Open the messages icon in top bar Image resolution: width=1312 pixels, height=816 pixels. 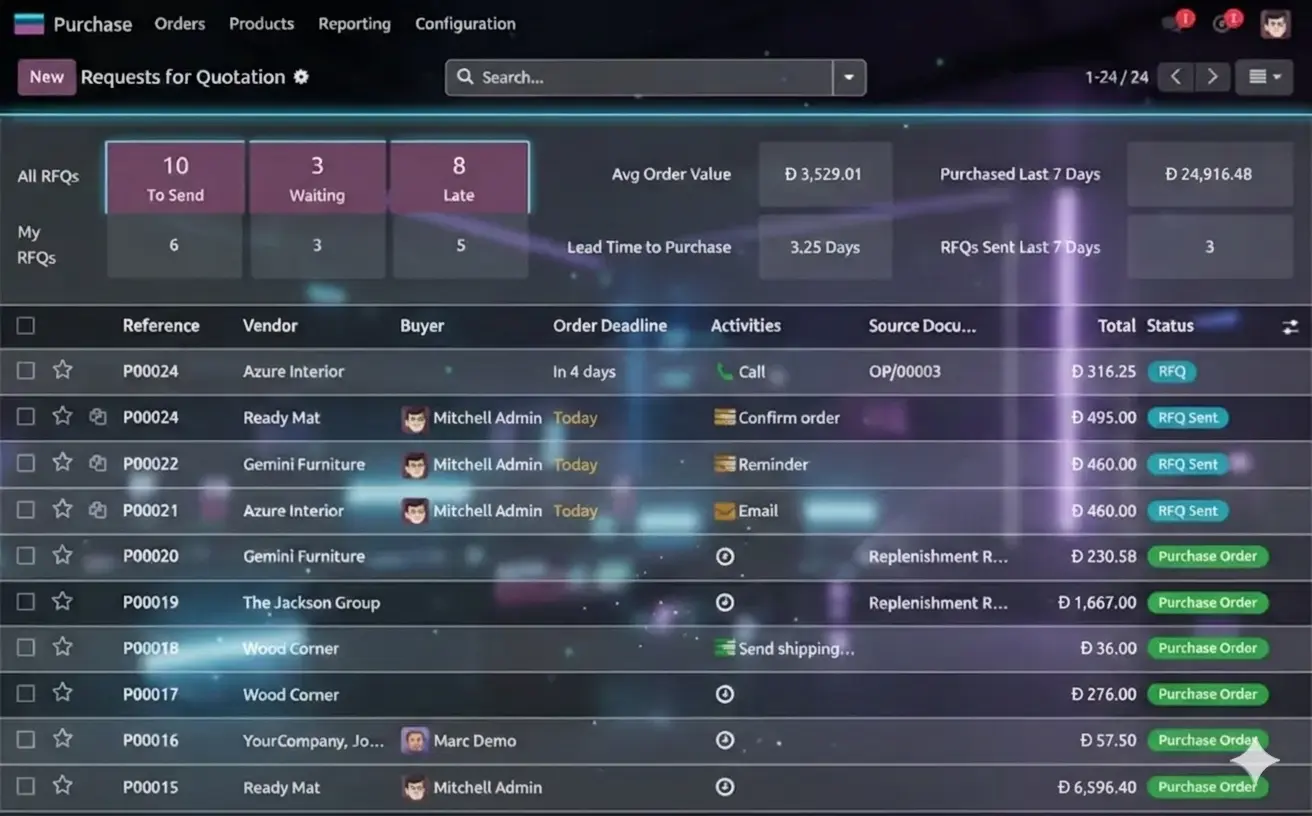pos(1175,24)
